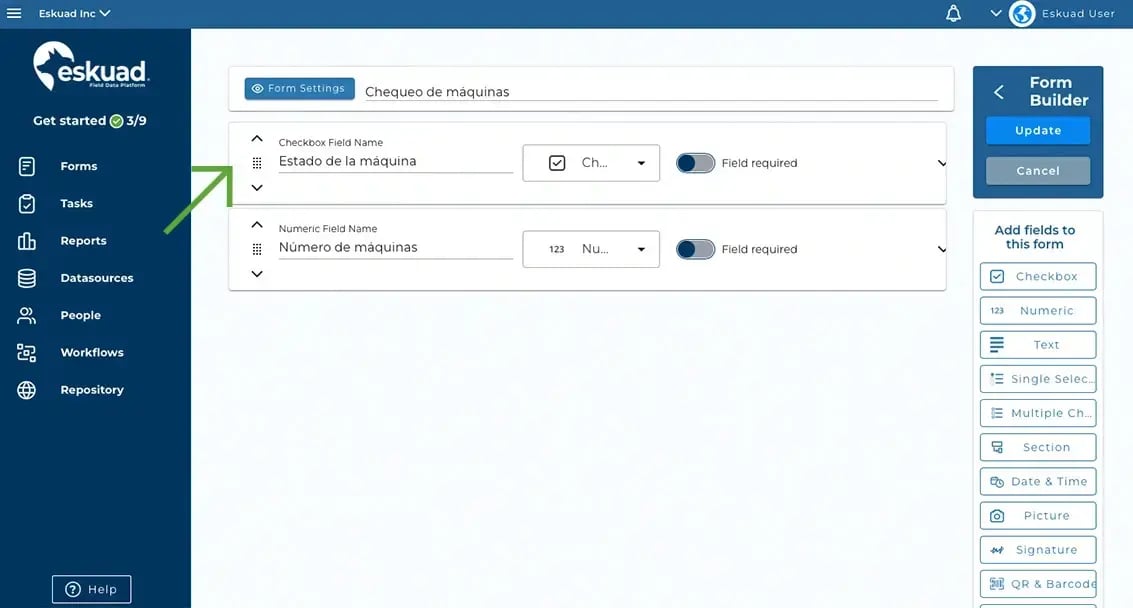
Task: Open the hamburger menu
Action: point(13,13)
